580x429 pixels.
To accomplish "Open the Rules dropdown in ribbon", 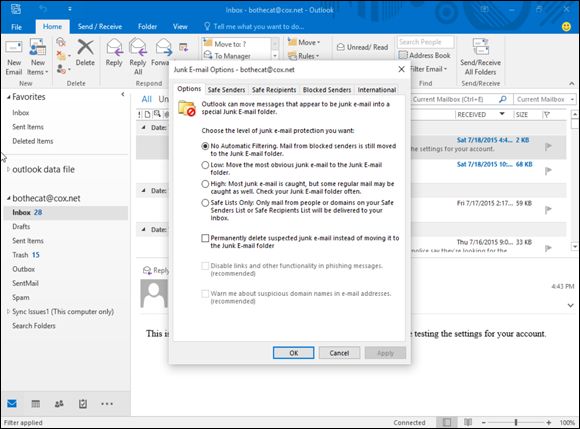I will 304,56.
